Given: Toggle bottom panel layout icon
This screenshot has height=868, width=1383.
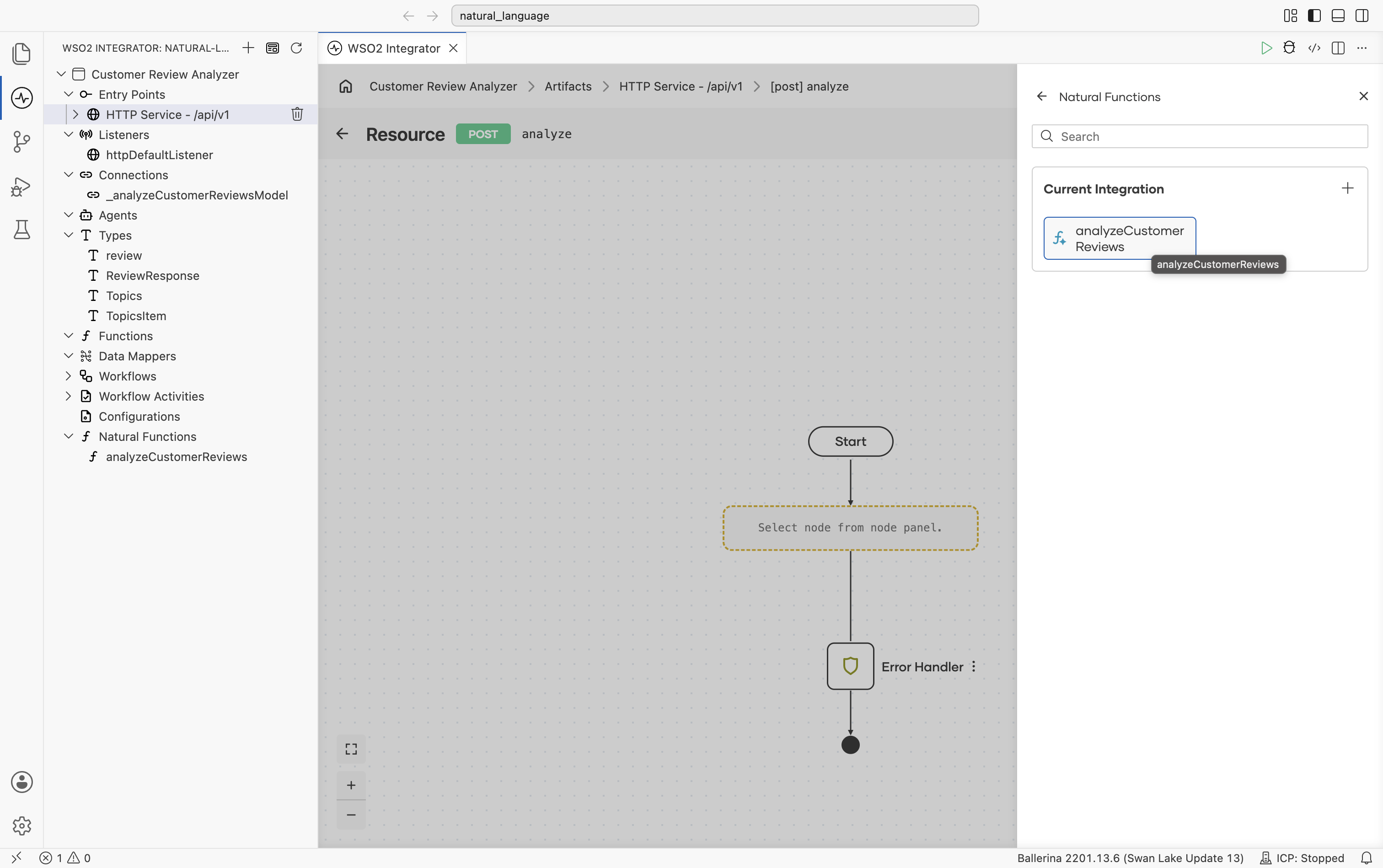Looking at the screenshot, I should [x=1338, y=16].
